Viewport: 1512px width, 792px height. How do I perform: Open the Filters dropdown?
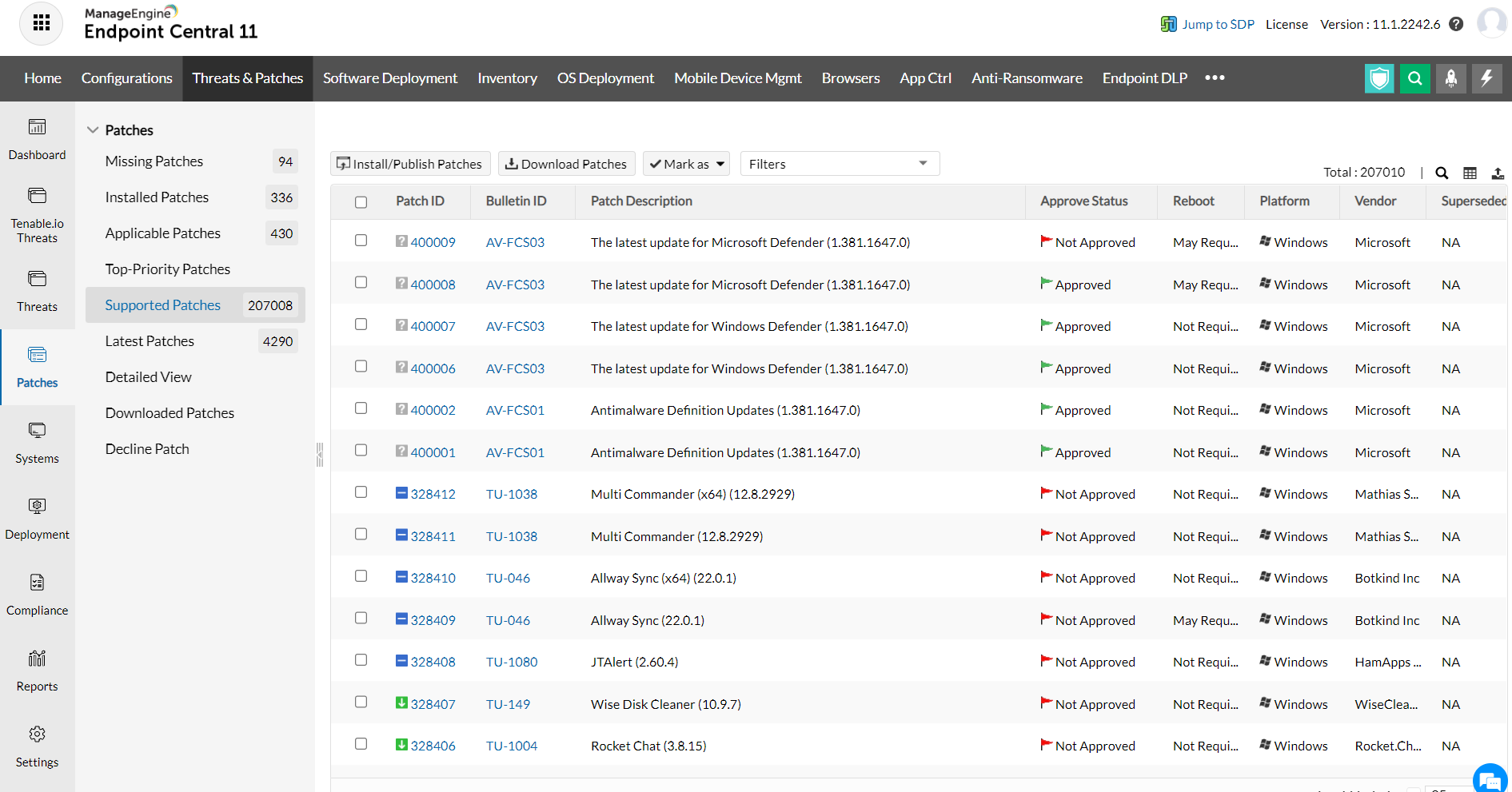pos(839,164)
